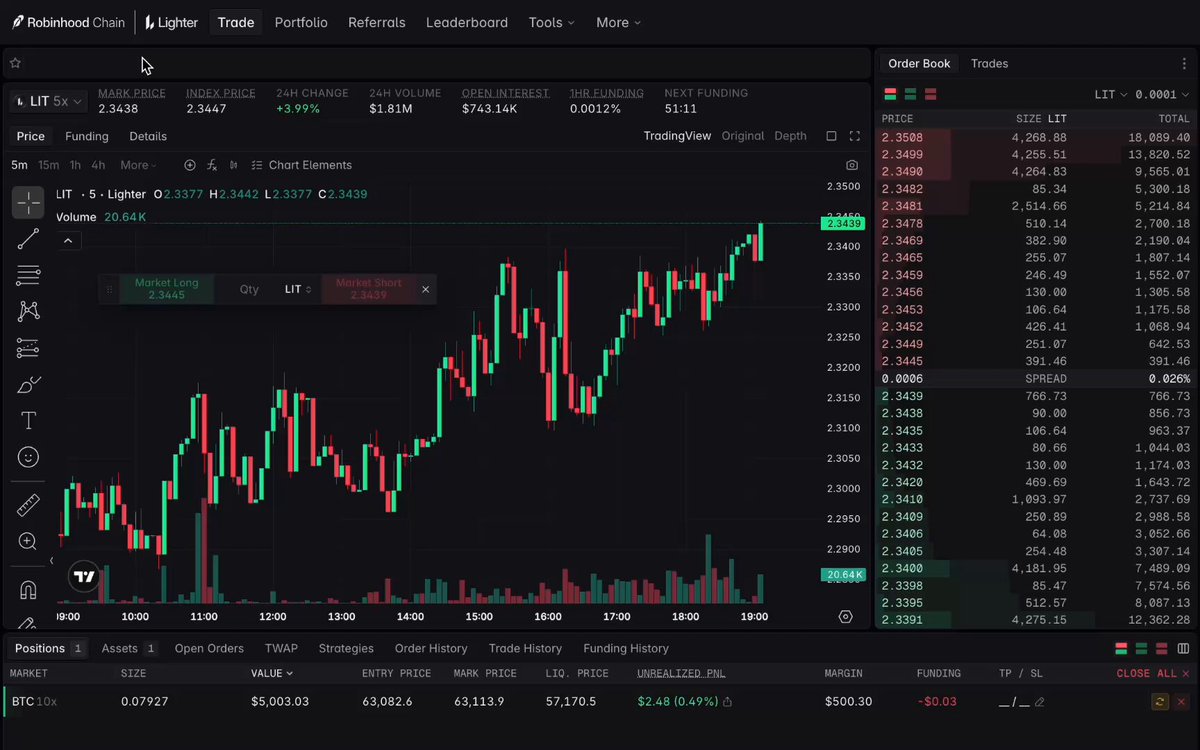Go to the Portfolio page
Viewport: 1200px width, 750px height.
[301, 22]
